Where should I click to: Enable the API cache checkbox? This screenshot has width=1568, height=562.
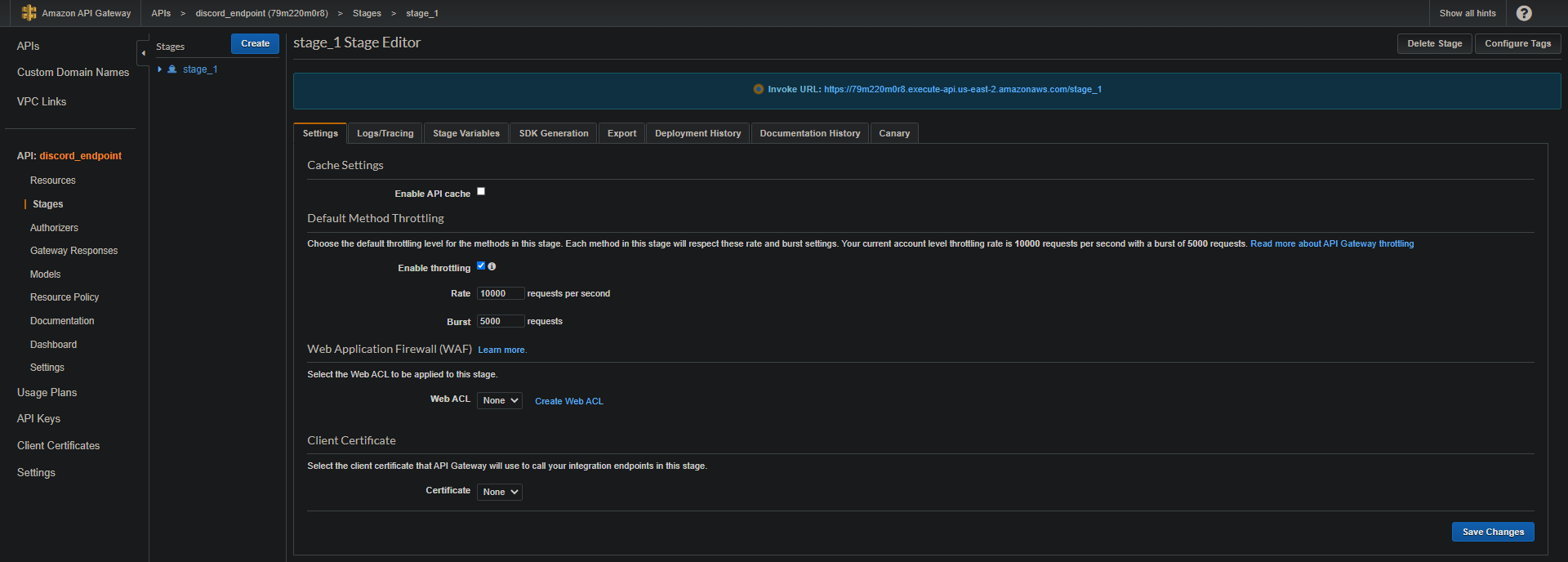(x=481, y=191)
